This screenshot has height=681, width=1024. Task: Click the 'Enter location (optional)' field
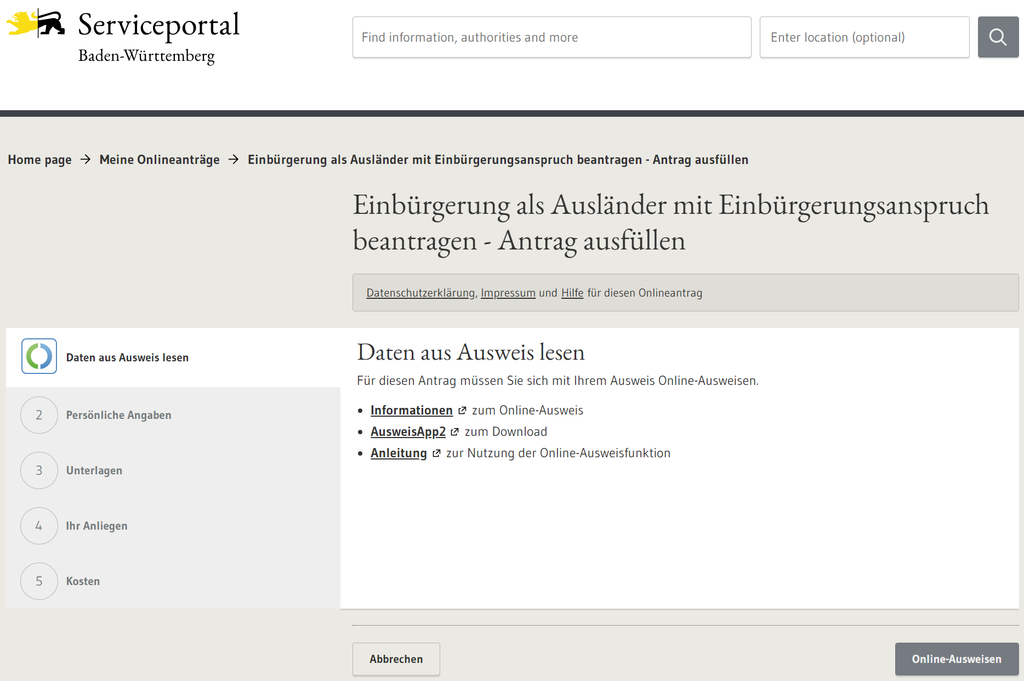864,37
